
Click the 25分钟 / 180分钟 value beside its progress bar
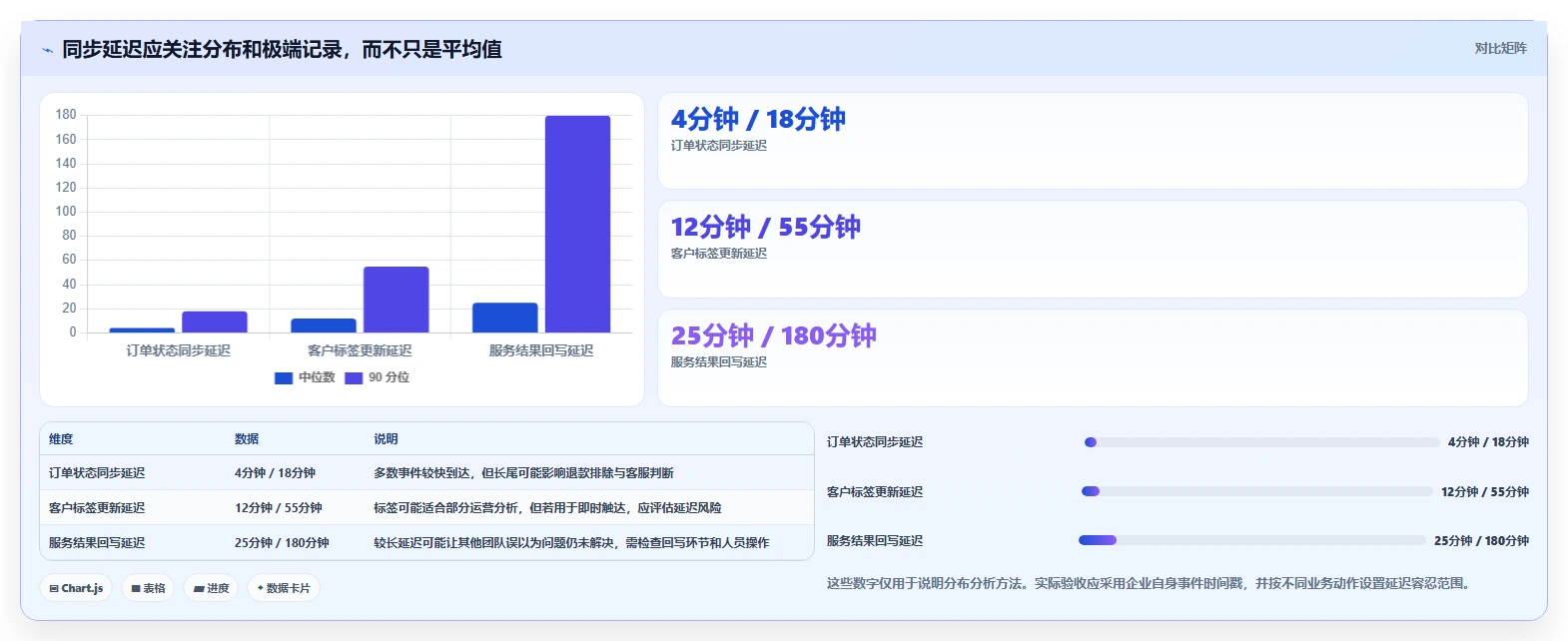pyautogui.click(x=1481, y=541)
